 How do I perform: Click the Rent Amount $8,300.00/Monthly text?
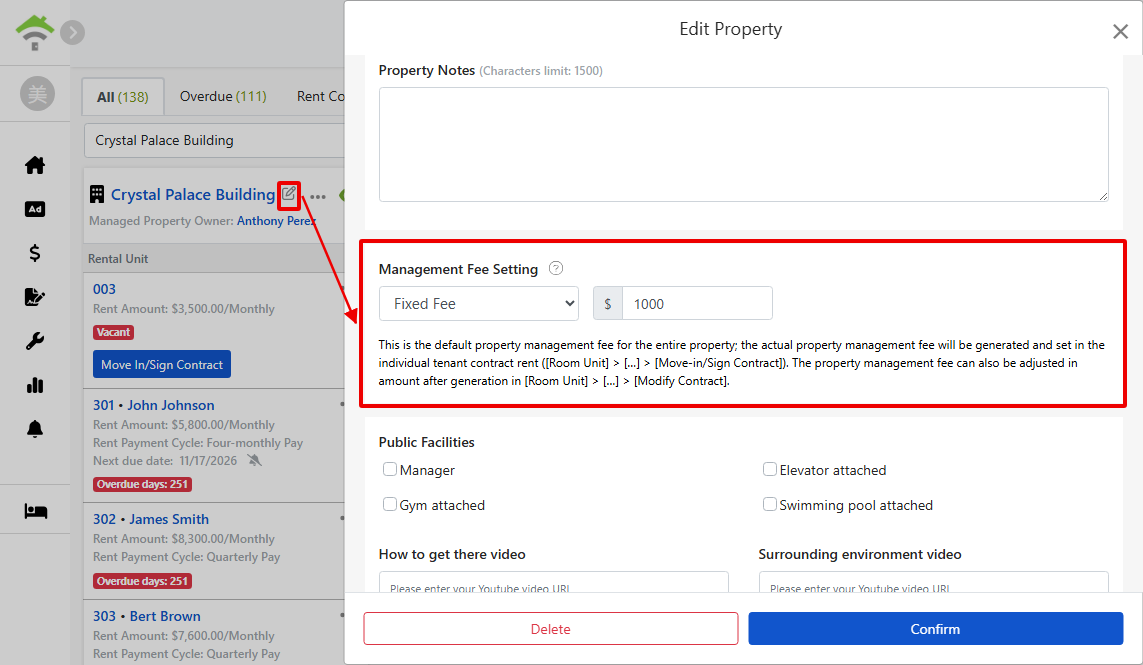[184, 539]
